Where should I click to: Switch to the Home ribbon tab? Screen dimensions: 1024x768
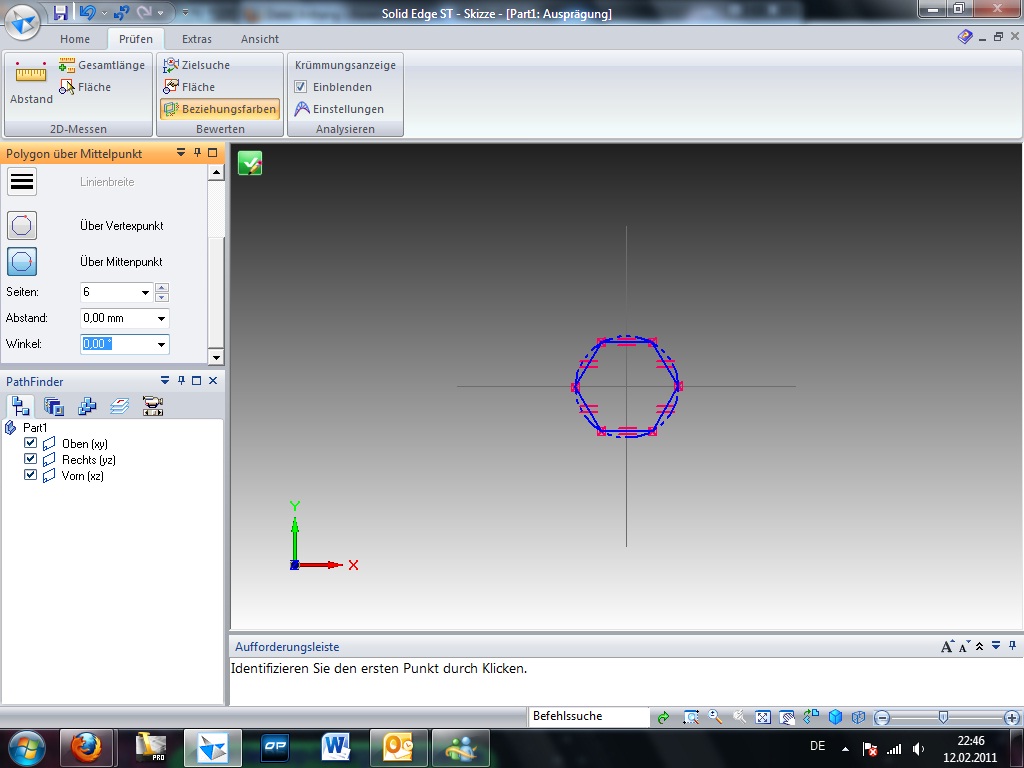pyautogui.click(x=75, y=39)
